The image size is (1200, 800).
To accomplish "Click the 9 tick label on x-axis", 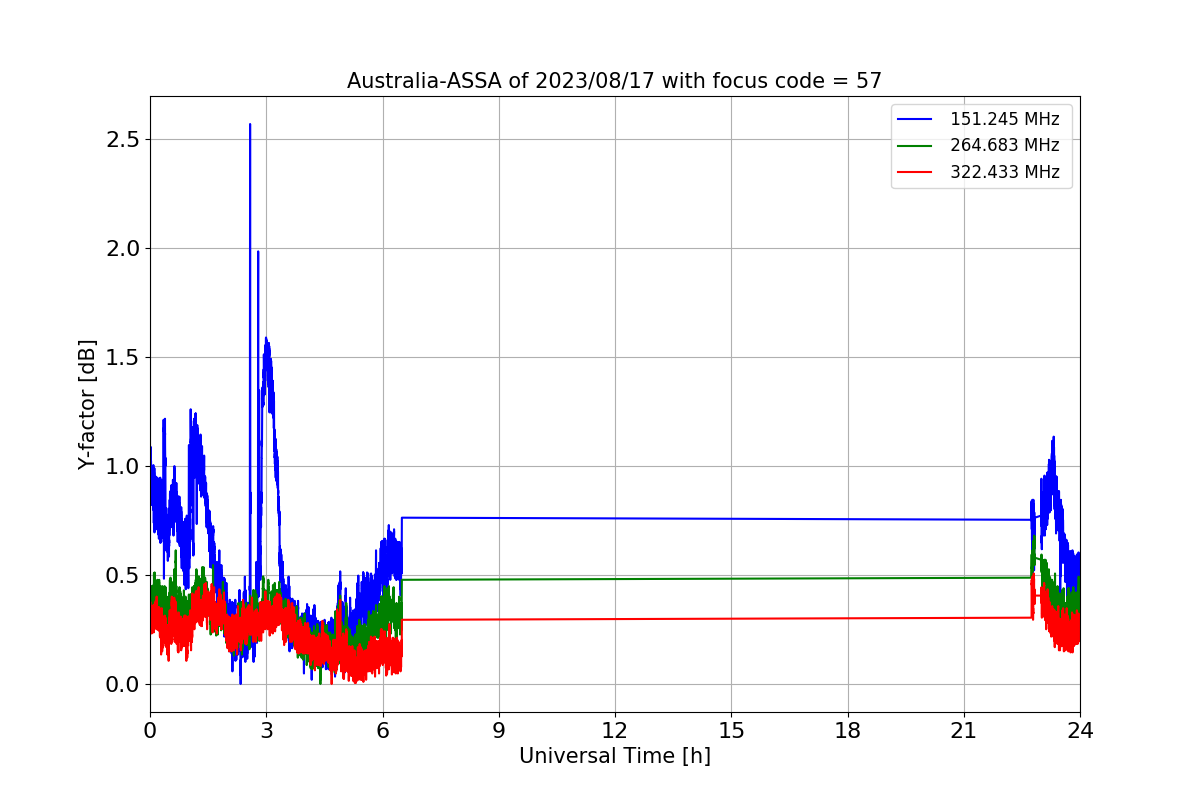I will 499,731.
